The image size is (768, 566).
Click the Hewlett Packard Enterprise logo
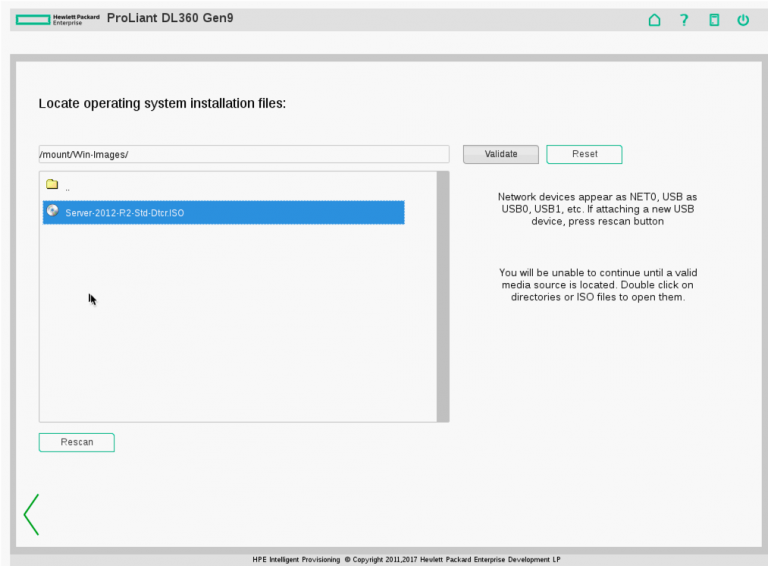tap(57, 20)
